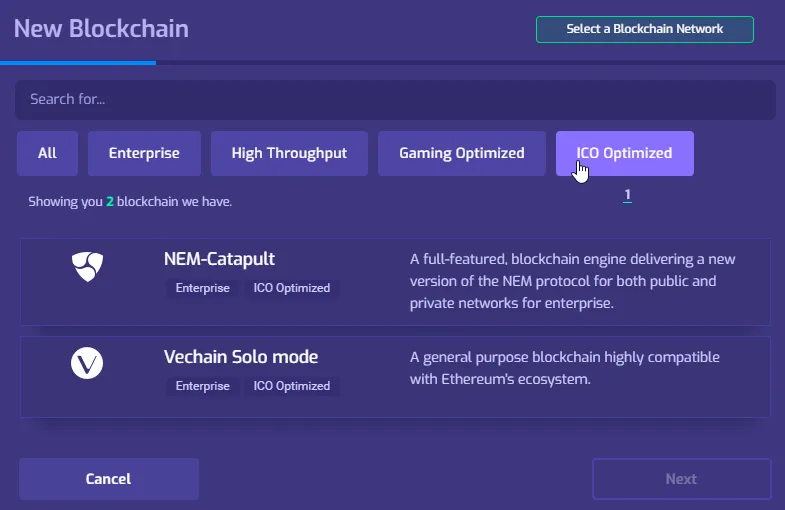Click the NEM-Catapult description text

click(x=573, y=281)
